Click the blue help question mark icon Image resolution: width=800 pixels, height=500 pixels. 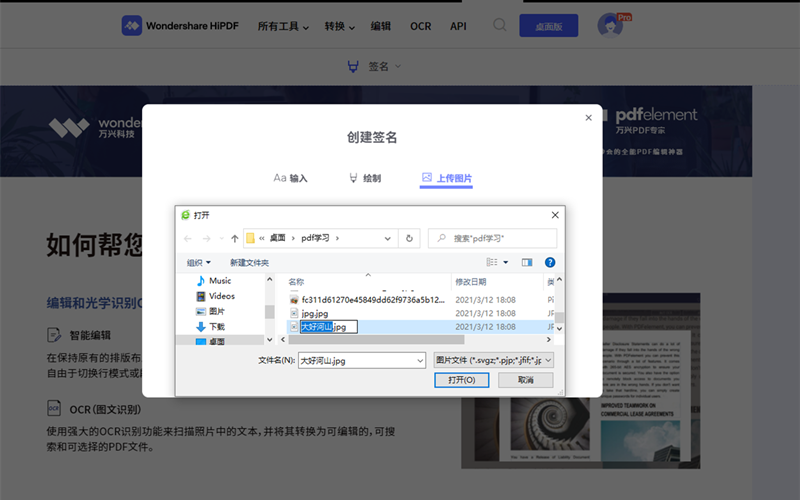[550, 262]
